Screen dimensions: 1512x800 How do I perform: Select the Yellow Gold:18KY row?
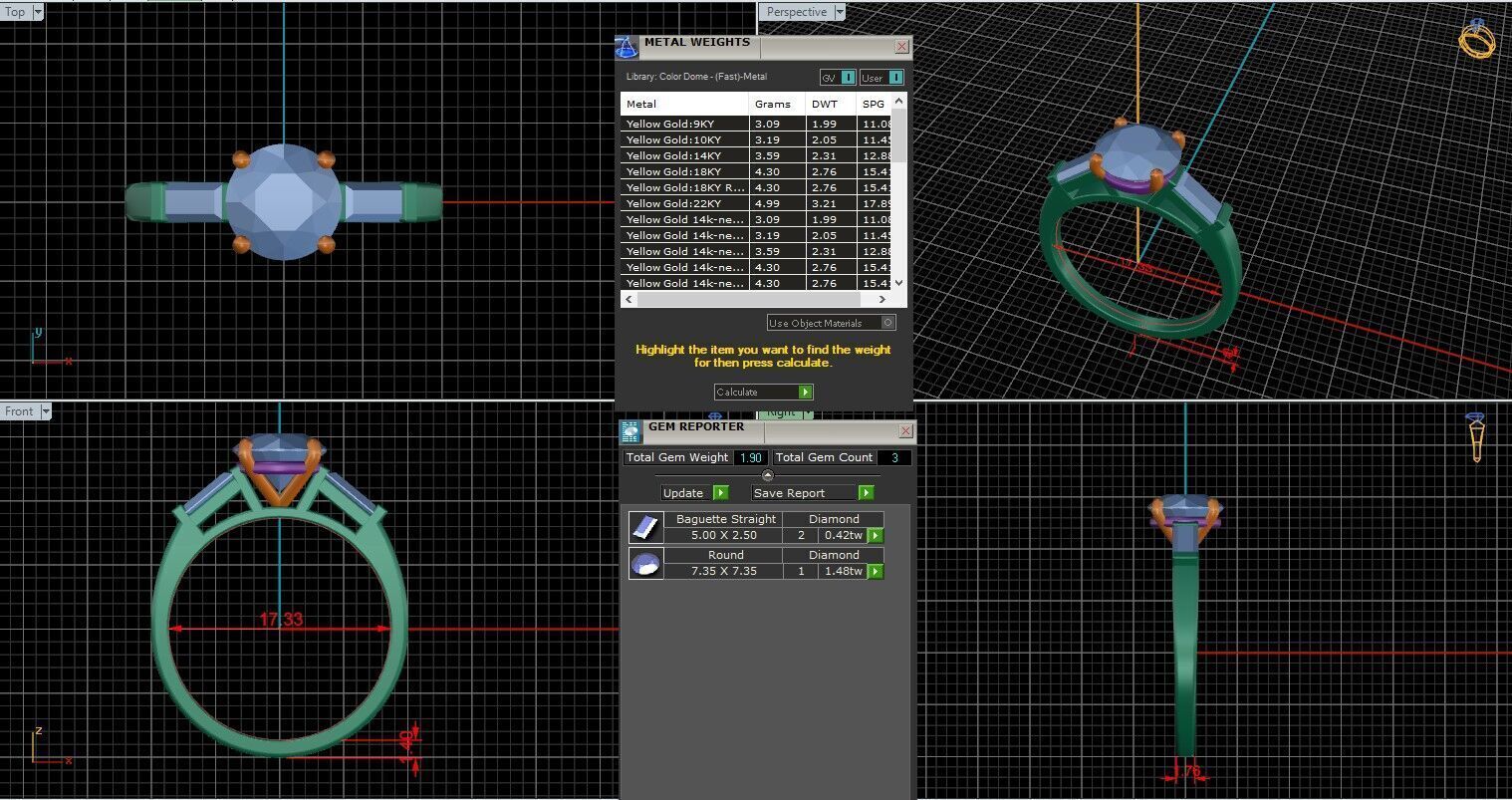coord(757,171)
